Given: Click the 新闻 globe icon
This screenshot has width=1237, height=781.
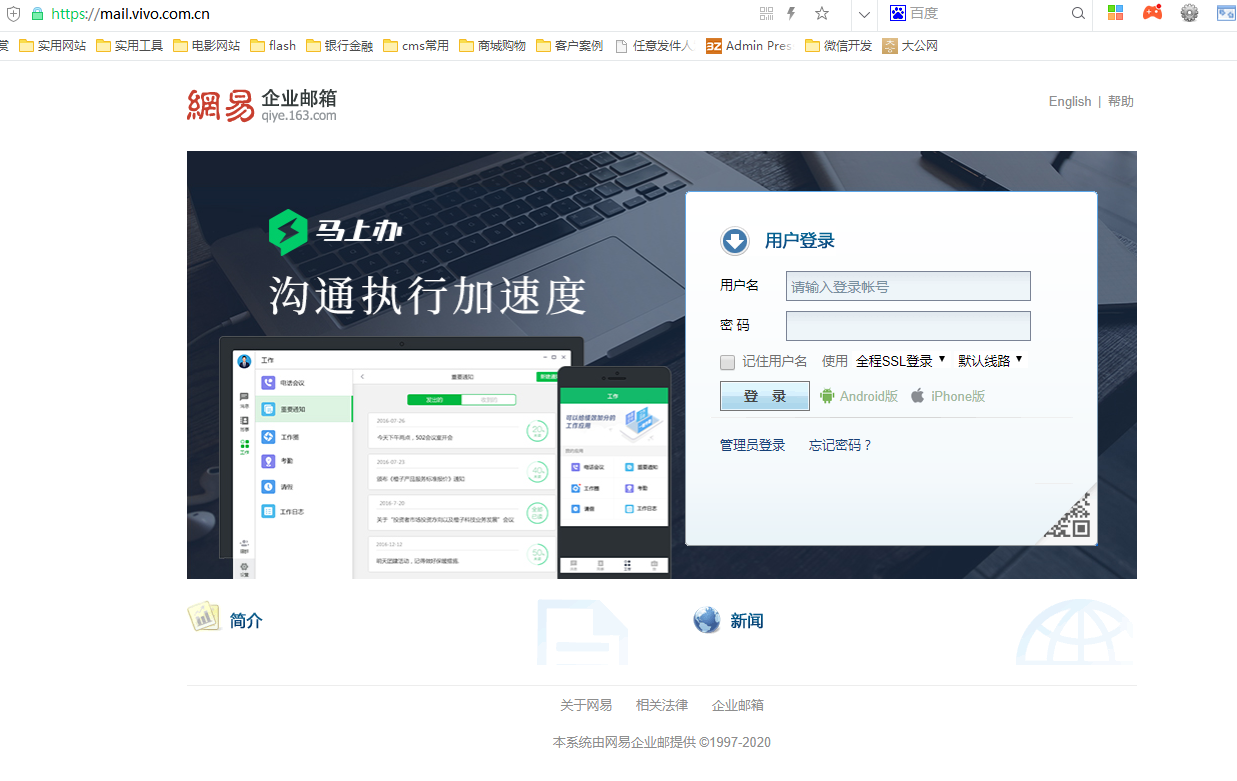Looking at the screenshot, I should click(707, 620).
